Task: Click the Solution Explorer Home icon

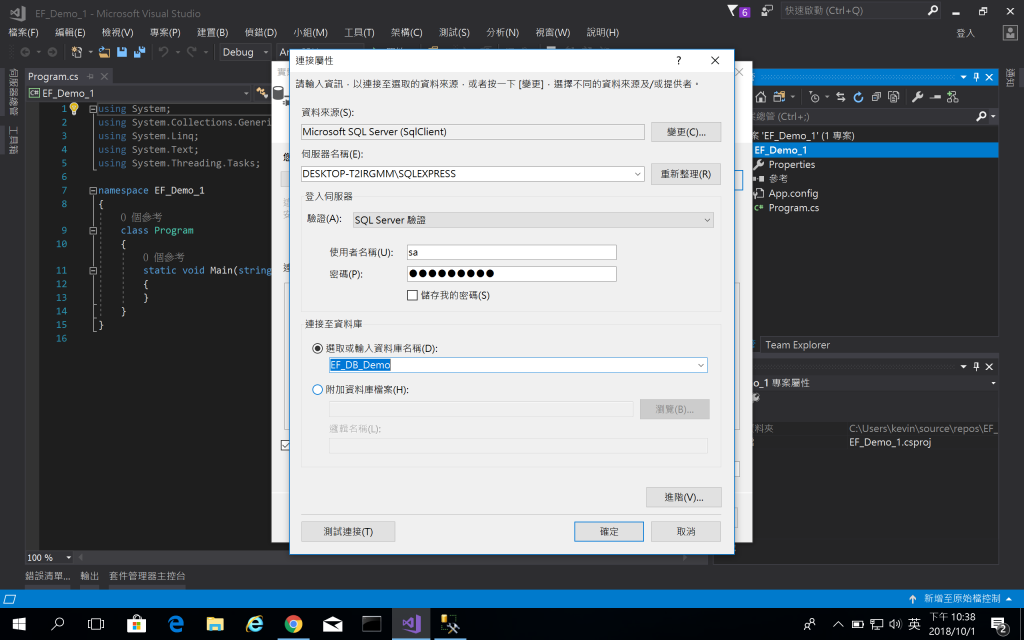Action: 761,97
